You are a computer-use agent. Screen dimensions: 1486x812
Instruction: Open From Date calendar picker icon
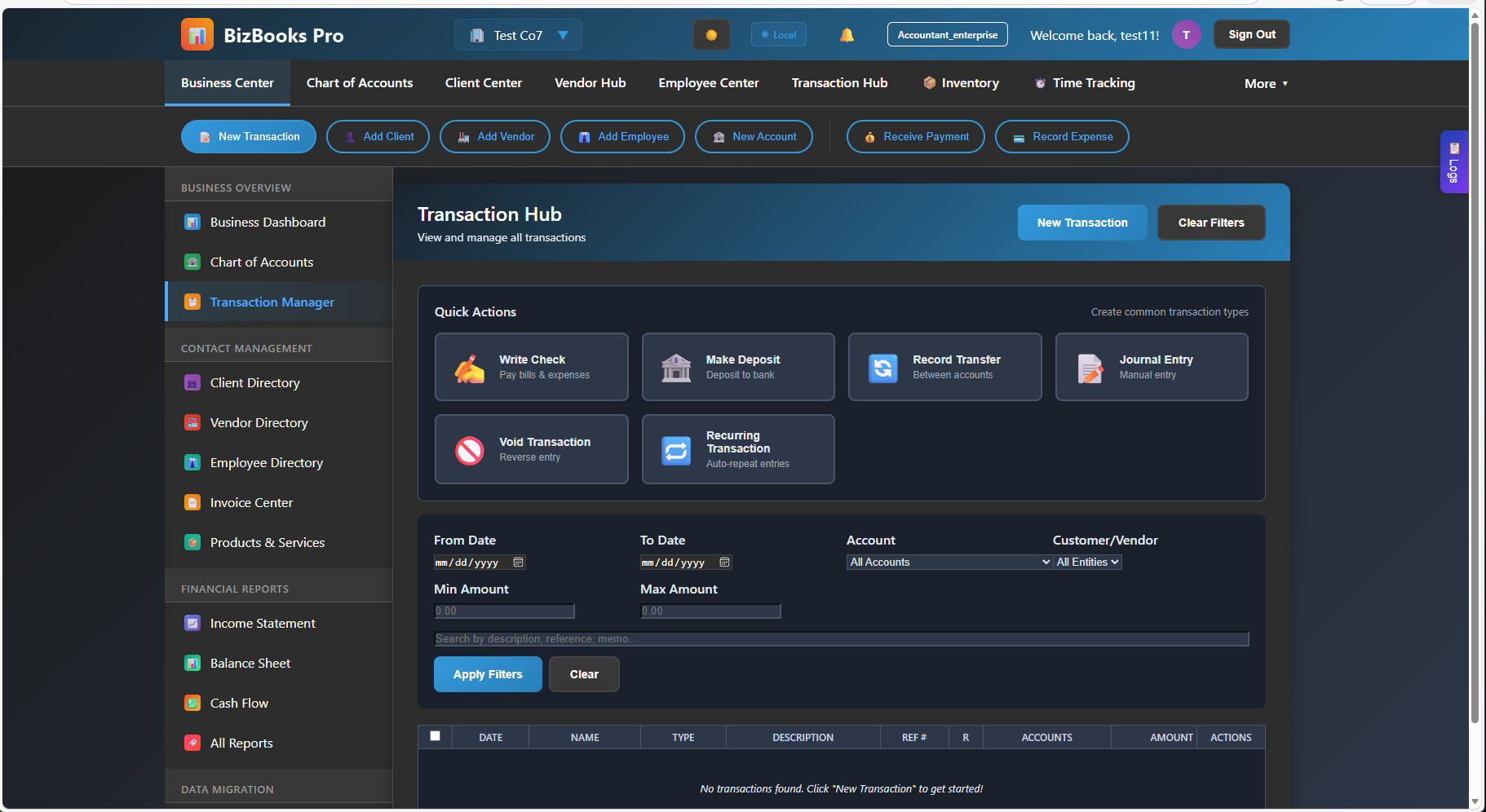[518, 563]
